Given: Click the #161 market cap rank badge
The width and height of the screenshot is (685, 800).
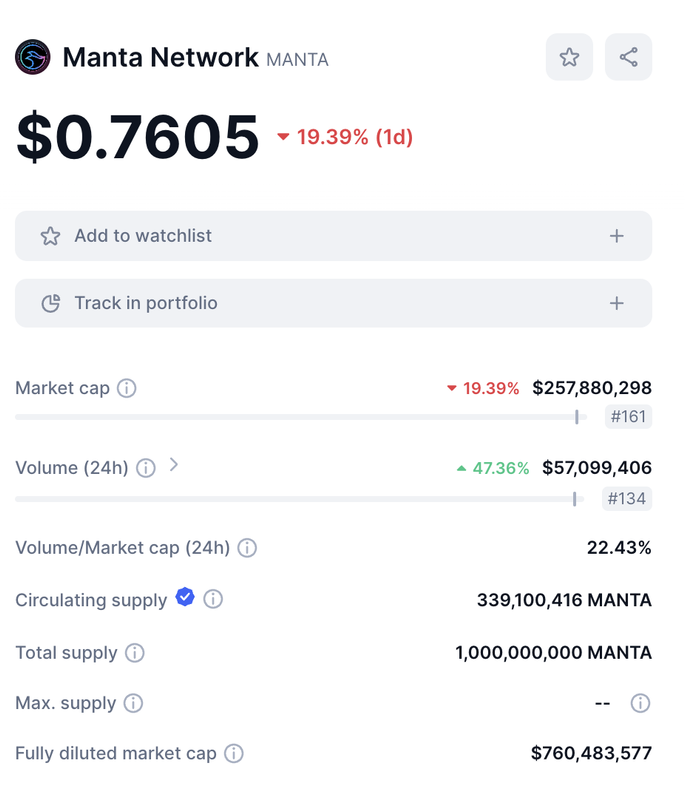Looking at the screenshot, I should pyautogui.click(x=628, y=417).
